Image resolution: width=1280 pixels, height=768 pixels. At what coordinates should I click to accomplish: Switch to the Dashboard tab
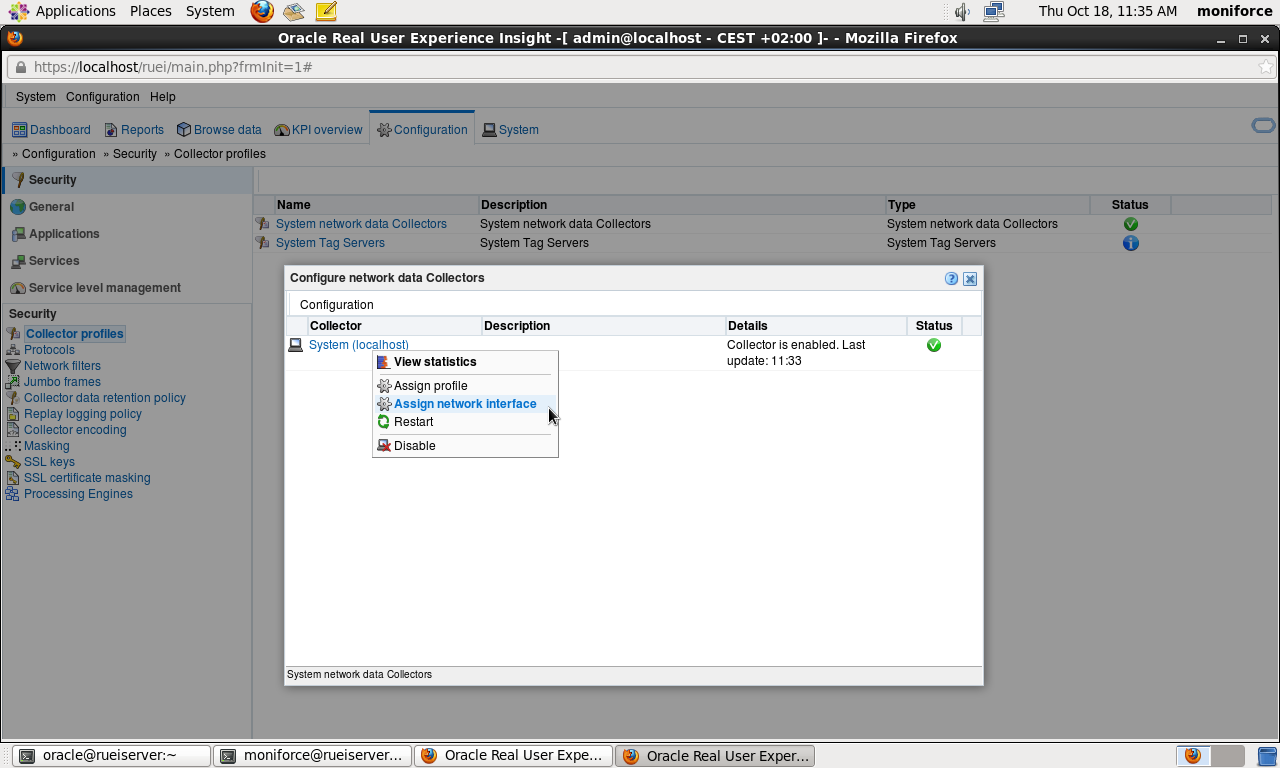(x=51, y=130)
